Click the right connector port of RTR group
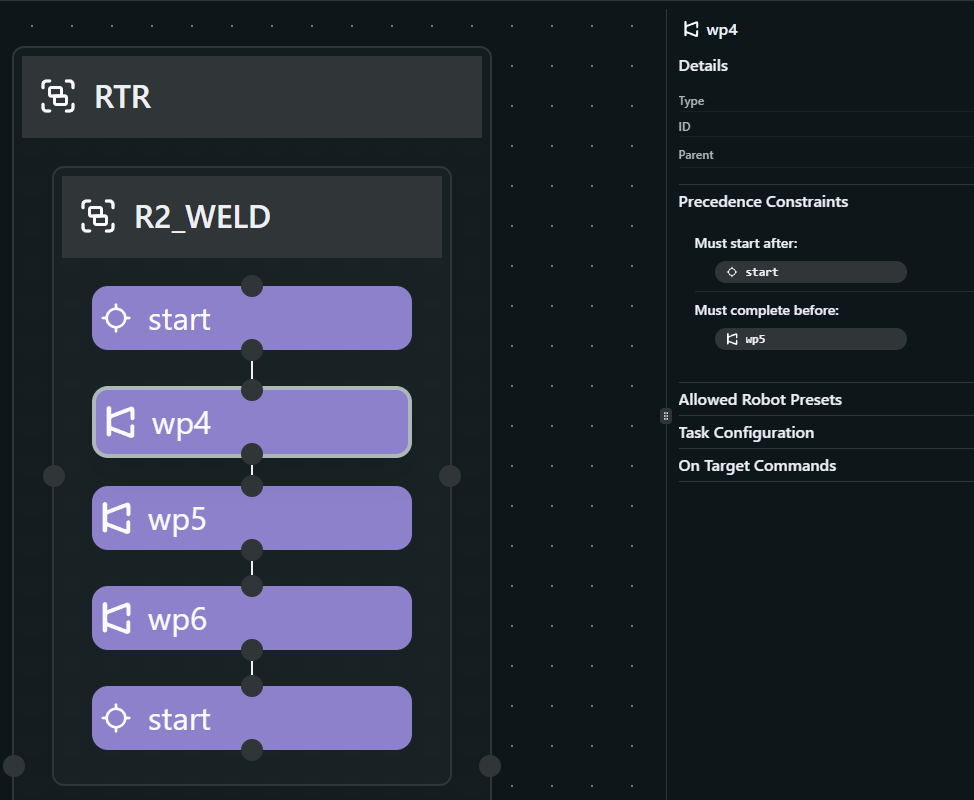 [489, 766]
